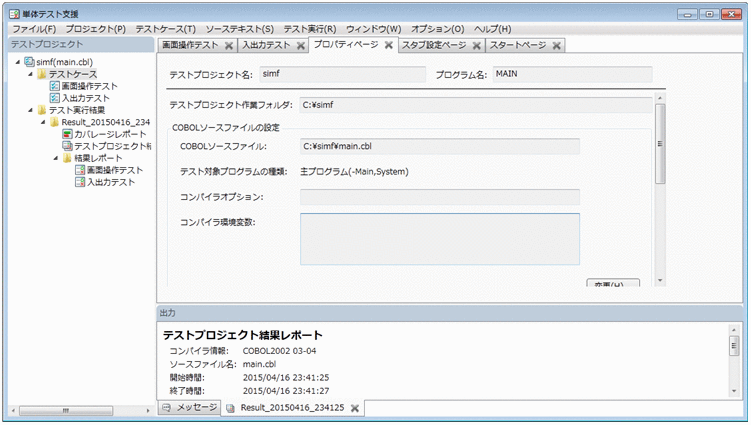Click the properties page scroll down arrow
The height and width of the screenshot is (425, 751).
(660, 280)
